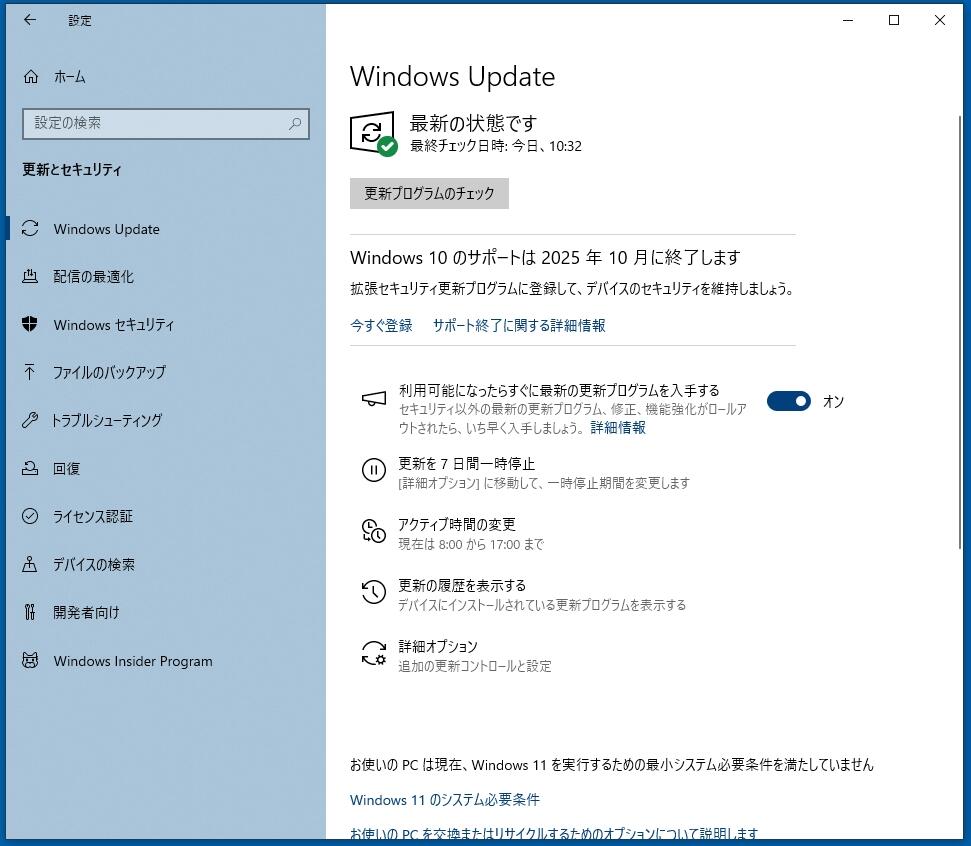This screenshot has width=971, height=846.
Task: Click the history icon for update history
Action: click(373, 592)
